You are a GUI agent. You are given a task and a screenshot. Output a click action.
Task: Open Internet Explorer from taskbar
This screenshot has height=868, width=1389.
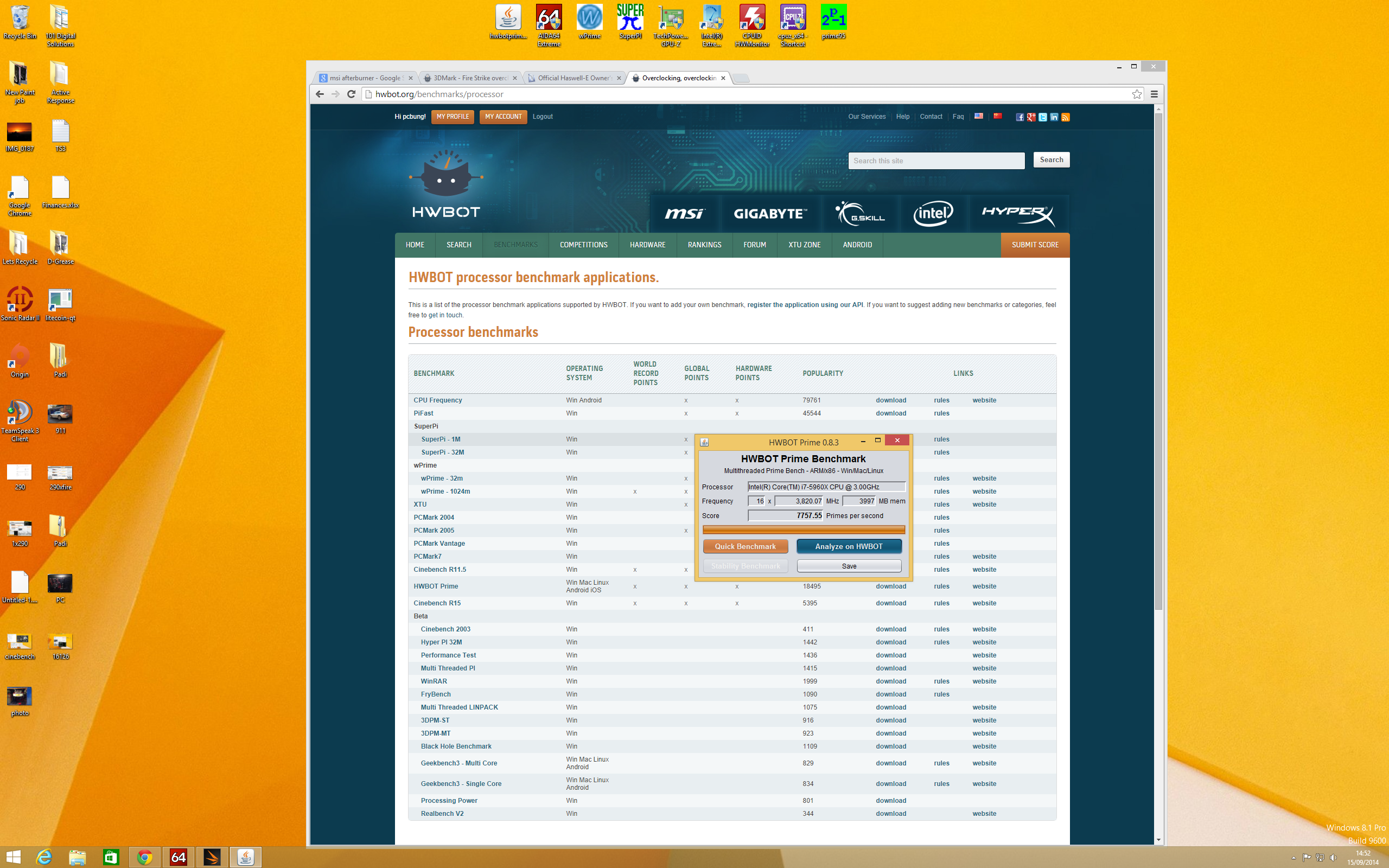coord(44,857)
